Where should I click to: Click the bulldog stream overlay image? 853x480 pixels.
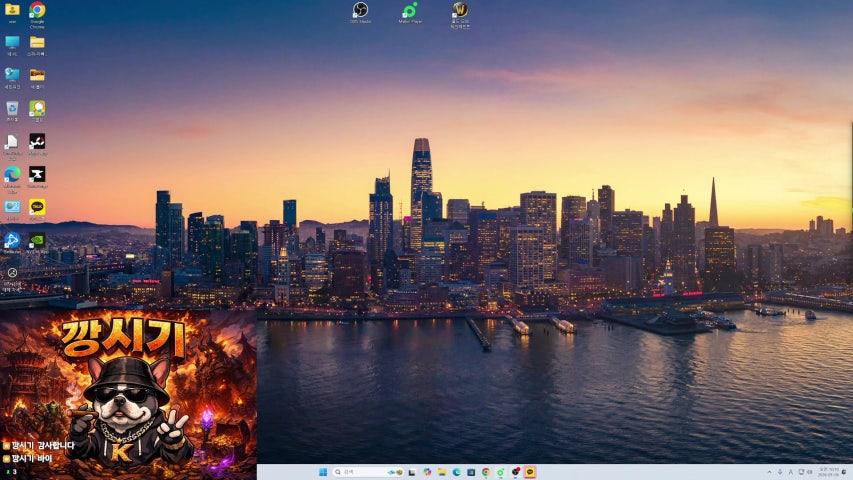click(128, 395)
